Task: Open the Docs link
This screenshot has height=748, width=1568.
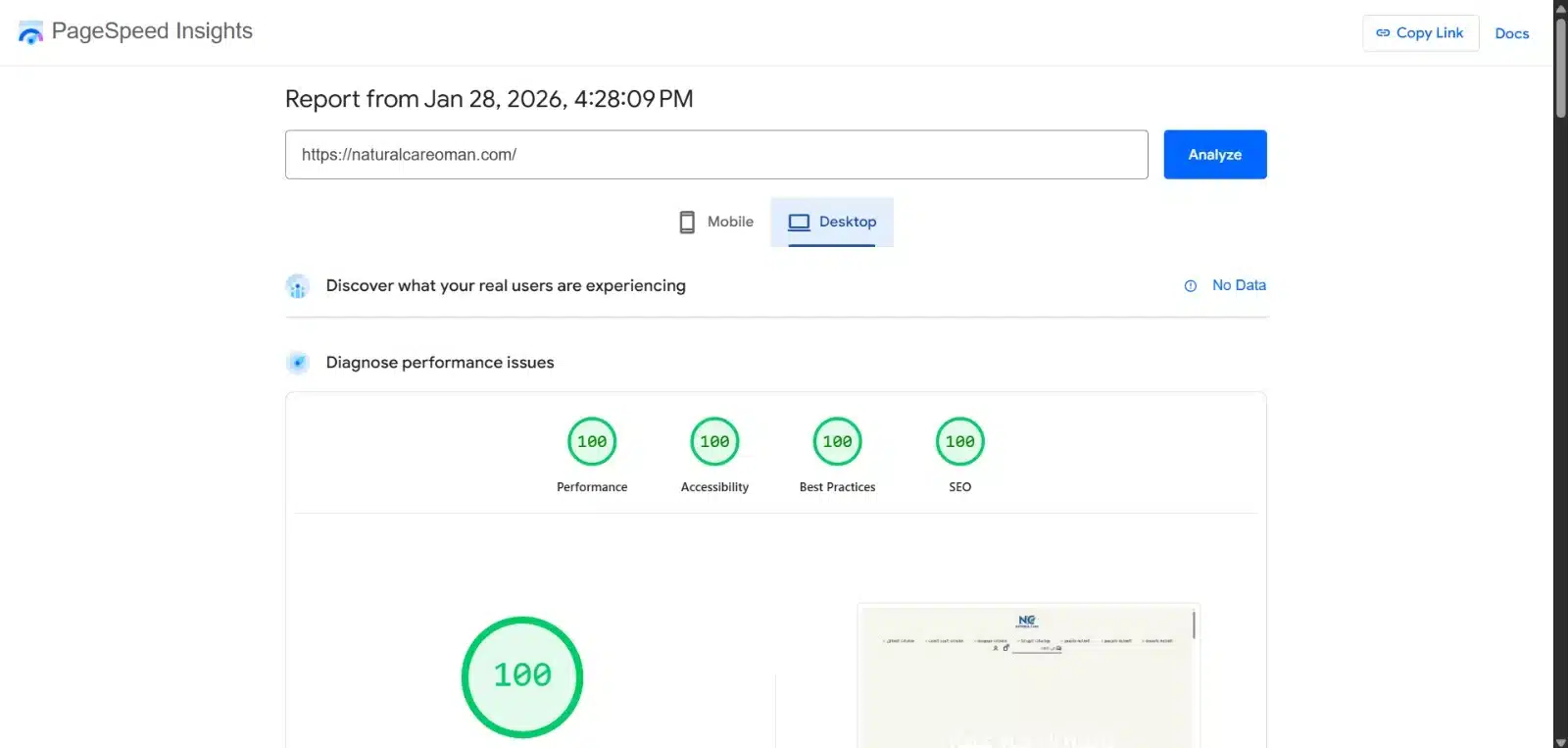Action: (x=1511, y=33)
